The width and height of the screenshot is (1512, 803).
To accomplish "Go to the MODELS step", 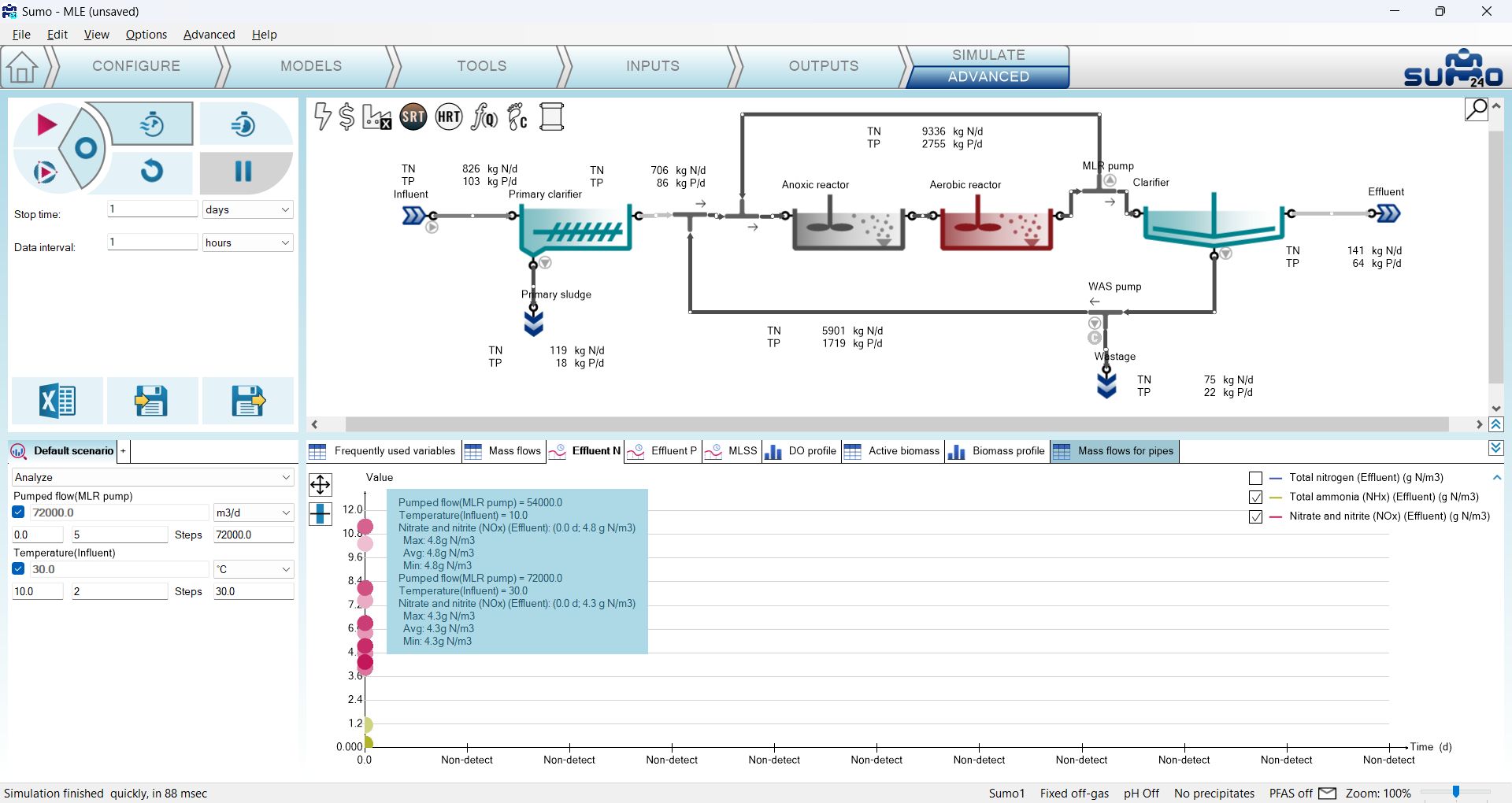I will click(311, 66).
